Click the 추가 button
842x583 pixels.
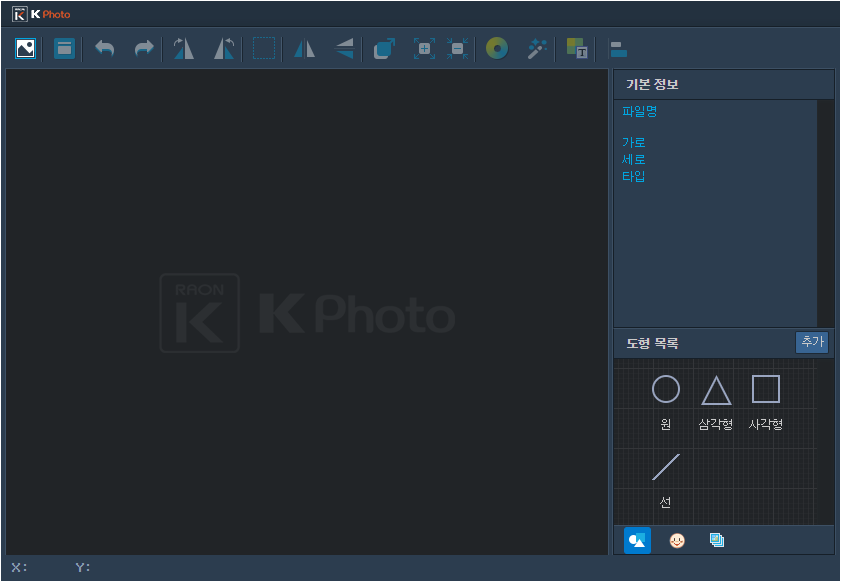[812, 342]
